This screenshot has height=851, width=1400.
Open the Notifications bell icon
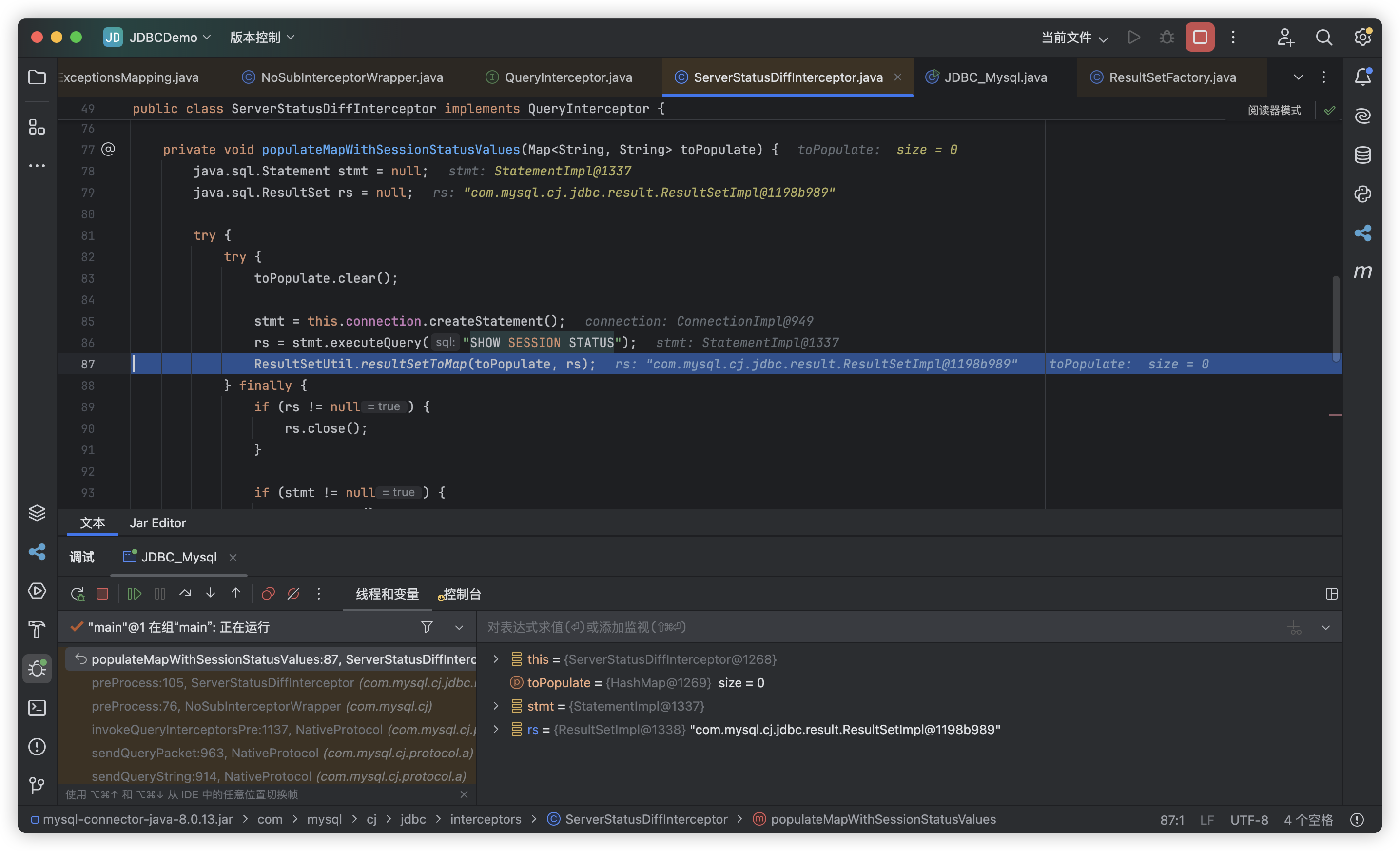1362,77
